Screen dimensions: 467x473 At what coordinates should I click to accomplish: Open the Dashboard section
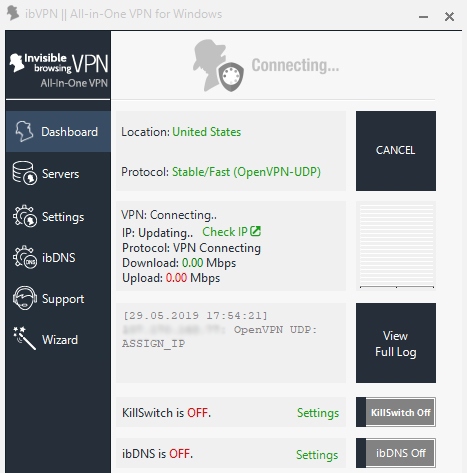coord(58,132)
